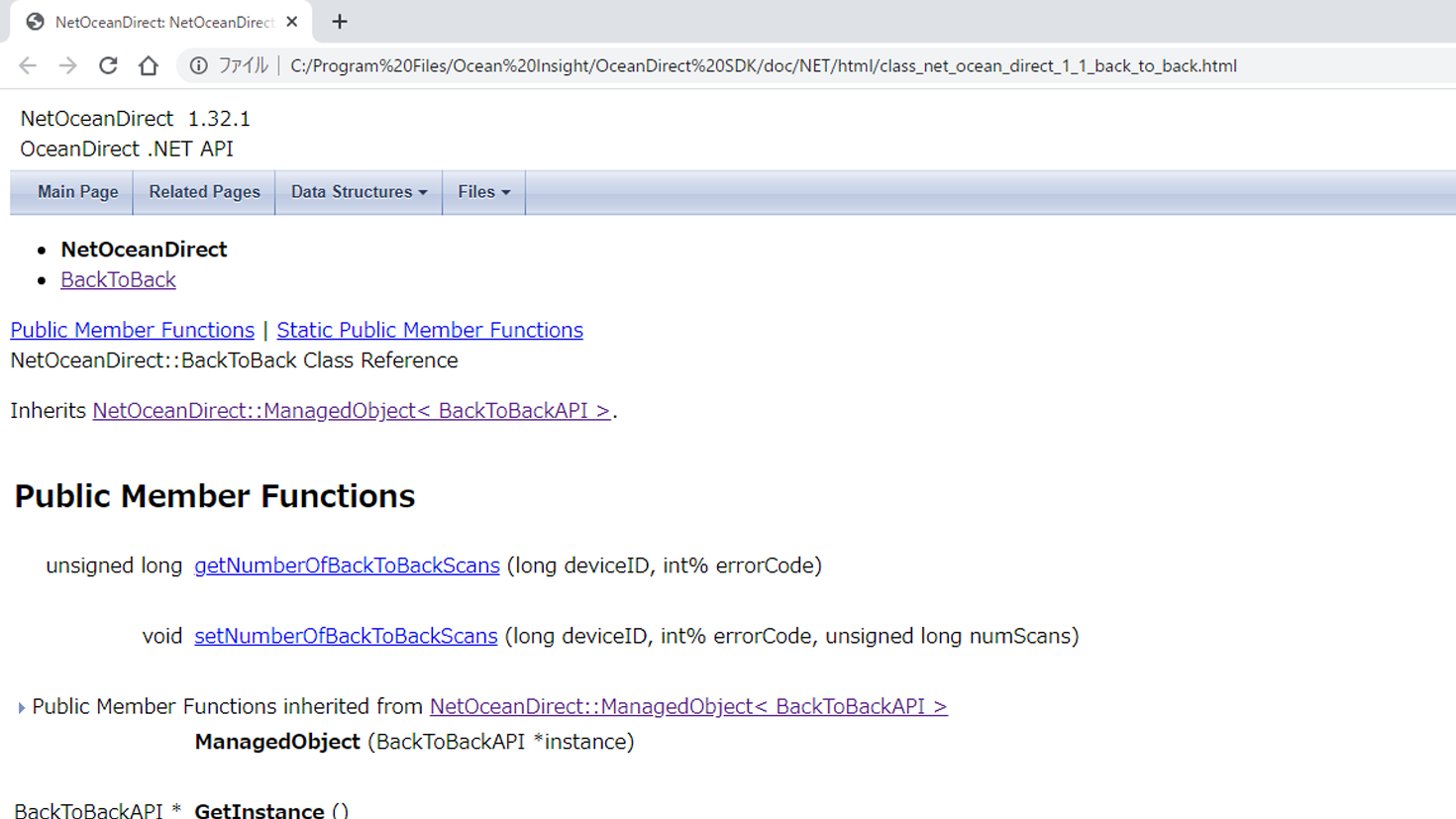Follow the BackToBack breadcrumb link

pos(118,280)
